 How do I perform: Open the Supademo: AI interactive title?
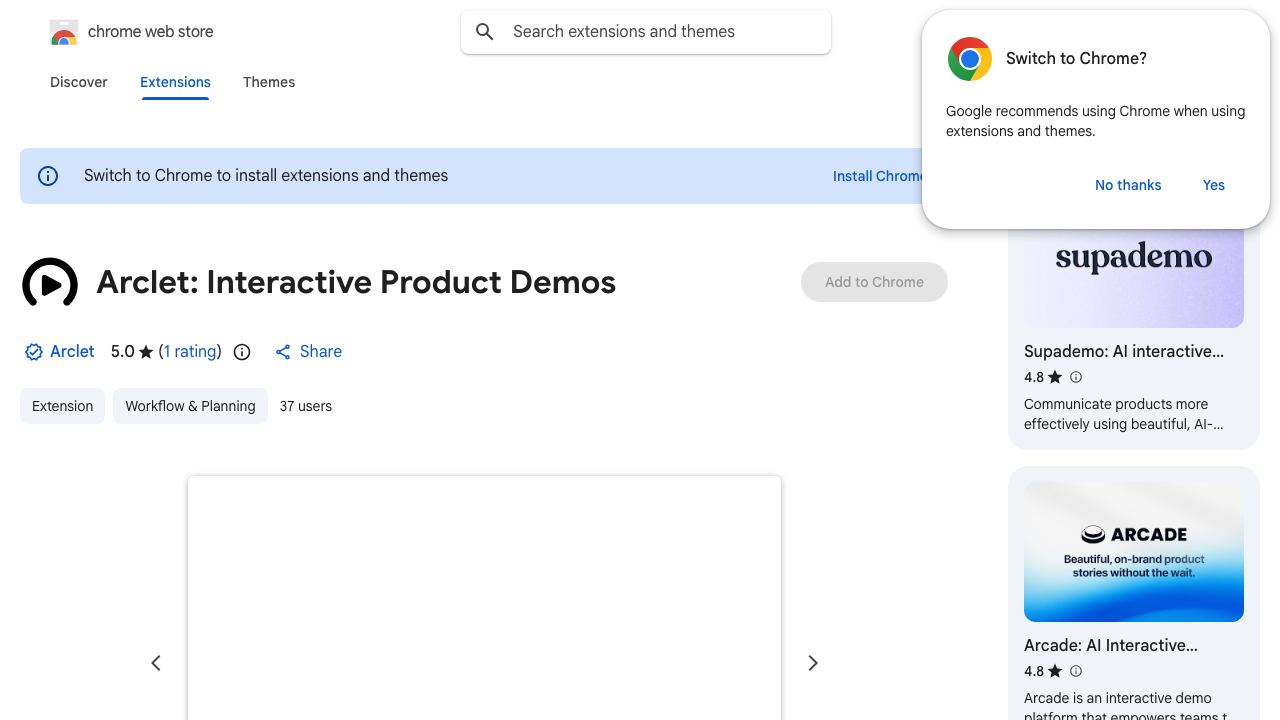(x=1124, y=352)
